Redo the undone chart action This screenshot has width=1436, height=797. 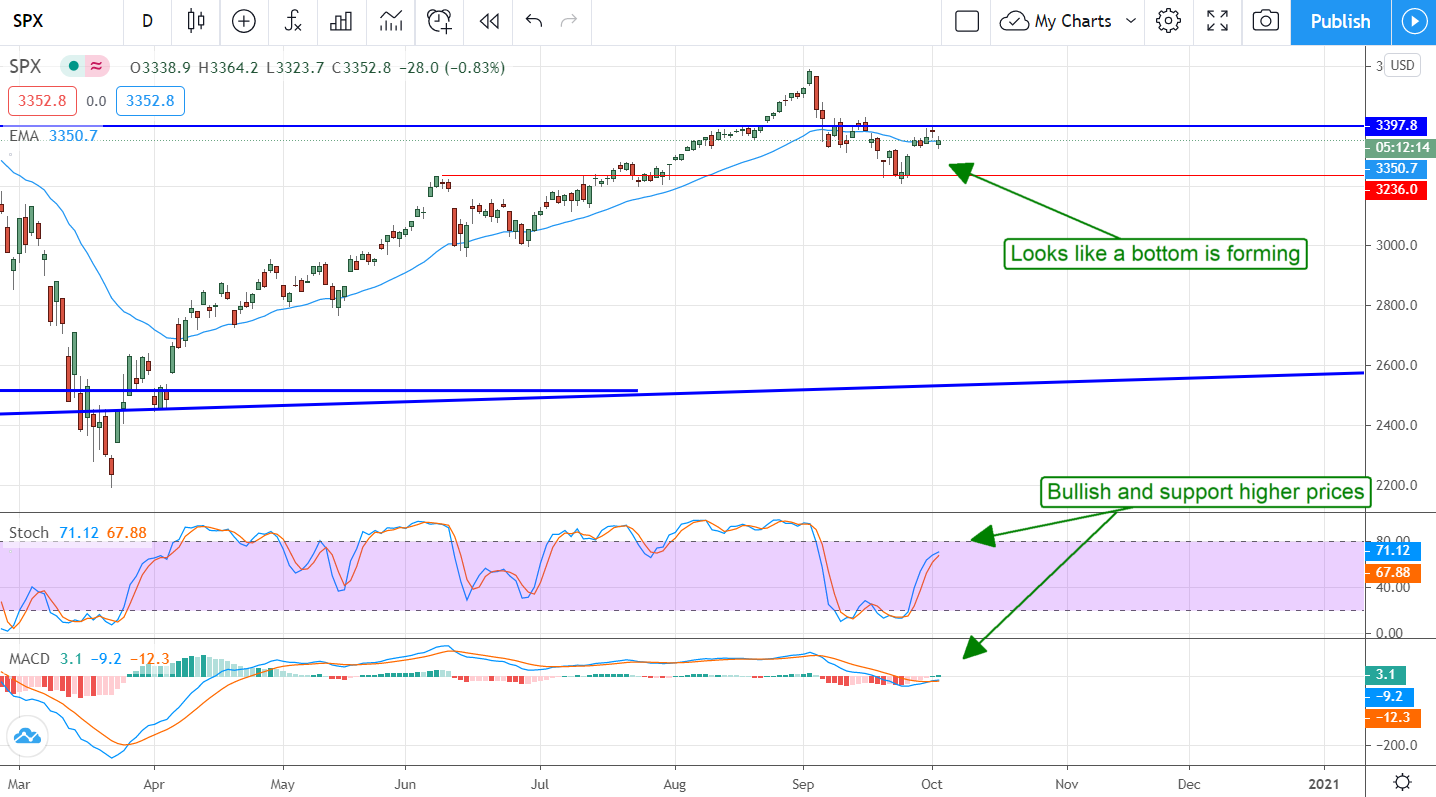coord(569,21)
